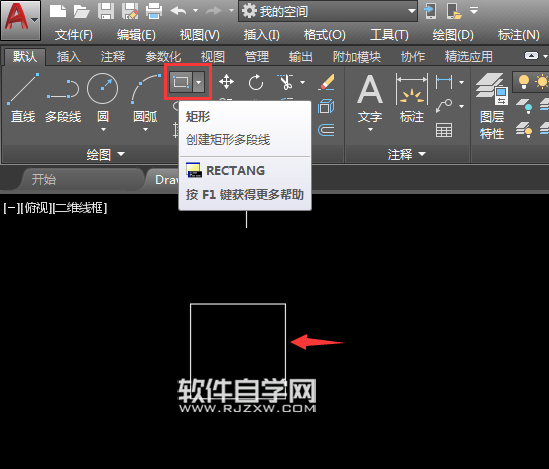Click the linear dimension icon

(444, 82)
